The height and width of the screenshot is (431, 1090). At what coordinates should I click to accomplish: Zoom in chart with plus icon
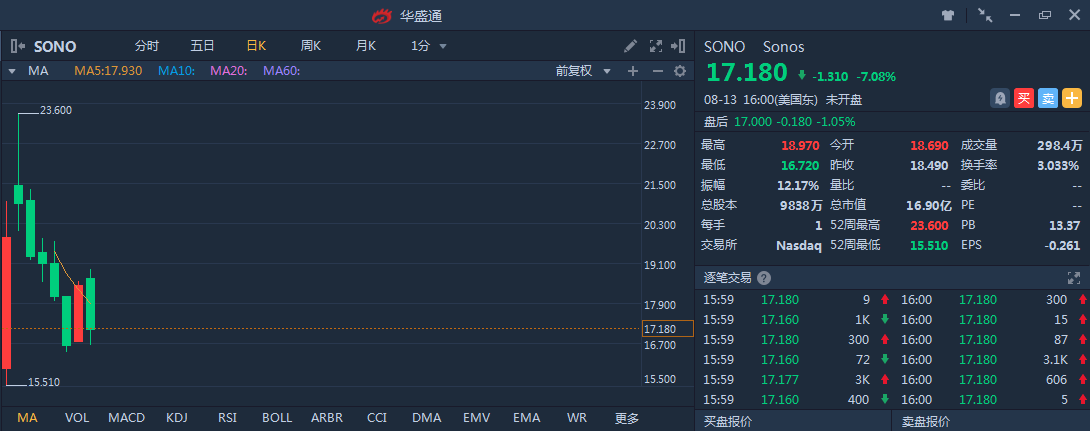click(x=632, y=71)
